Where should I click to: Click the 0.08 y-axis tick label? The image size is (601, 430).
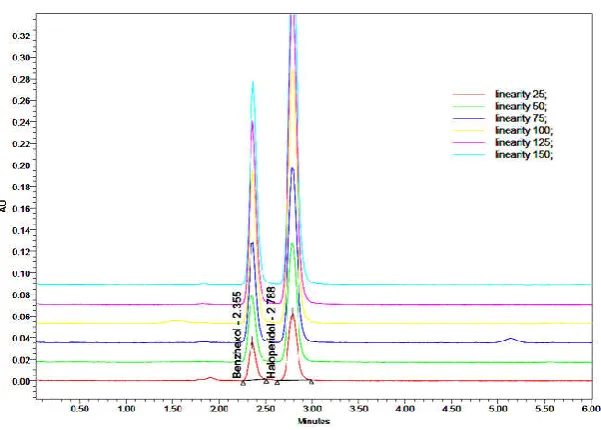tap(20, 295)
